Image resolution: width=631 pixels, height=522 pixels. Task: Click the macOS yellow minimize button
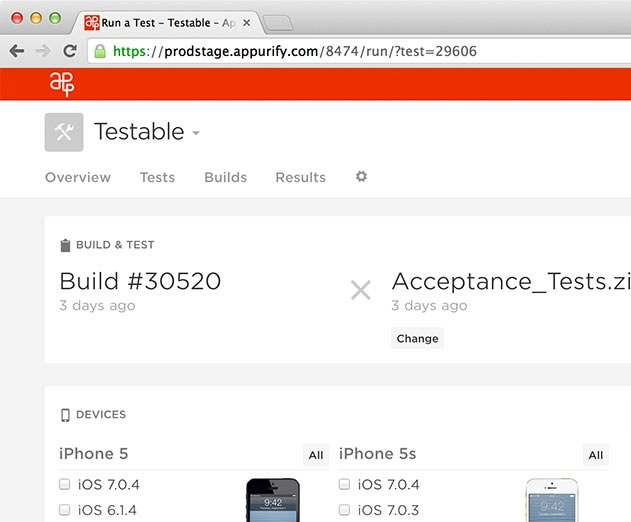(36, 18)
